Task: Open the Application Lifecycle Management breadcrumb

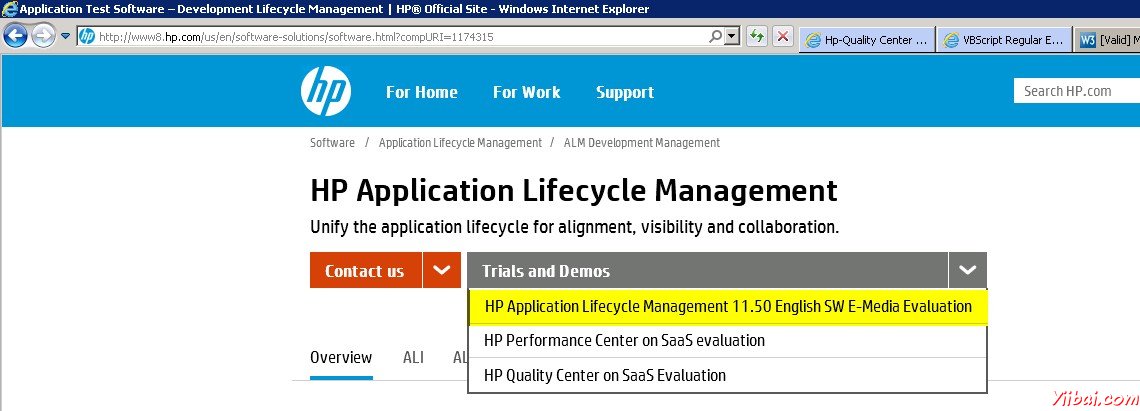Action: point(460,143)
